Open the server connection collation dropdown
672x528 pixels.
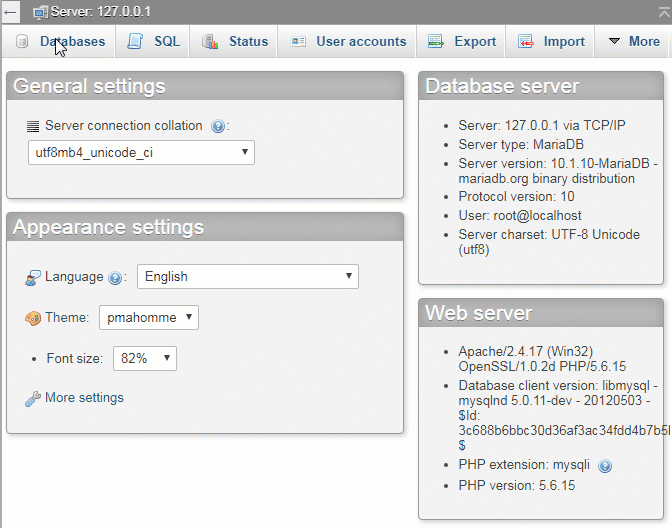(141, 153)
